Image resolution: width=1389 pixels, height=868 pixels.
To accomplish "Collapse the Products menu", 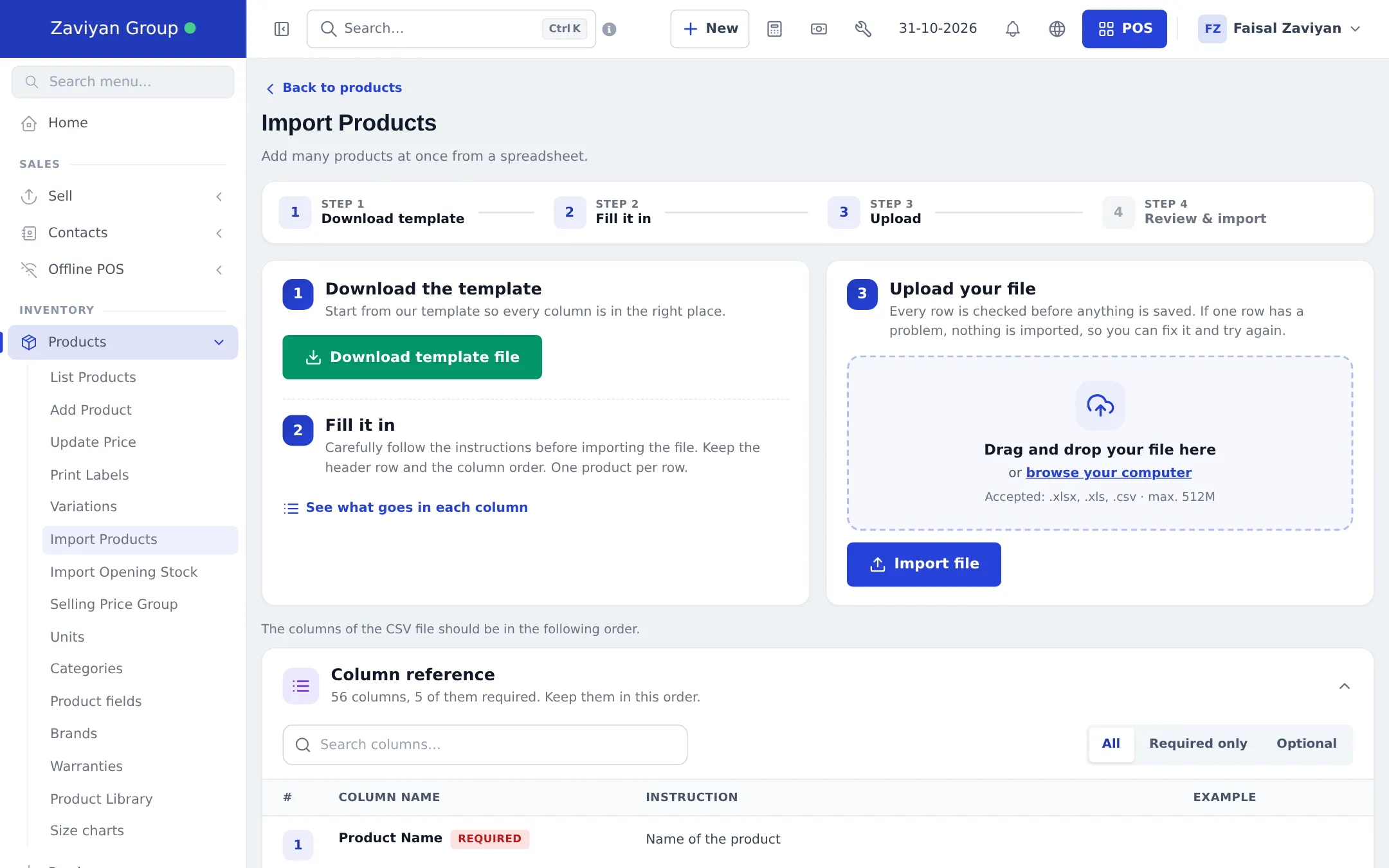I will pyautogui.click(x=123, y=342).
